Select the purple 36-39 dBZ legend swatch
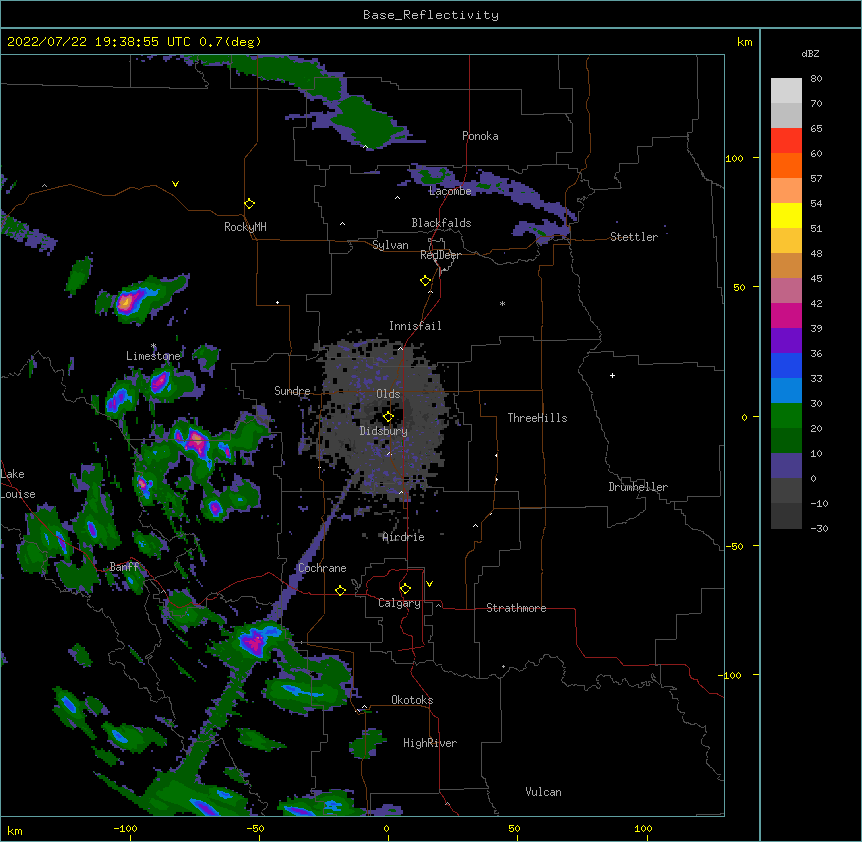The image size is (862, 842). point(786,341)
